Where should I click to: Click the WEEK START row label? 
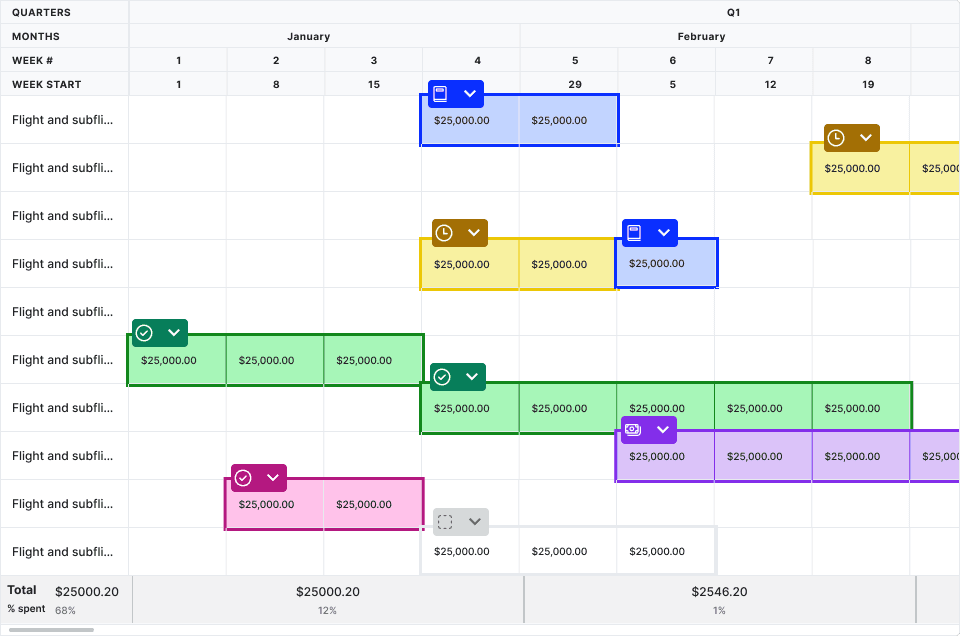click(x=47, y=84)
